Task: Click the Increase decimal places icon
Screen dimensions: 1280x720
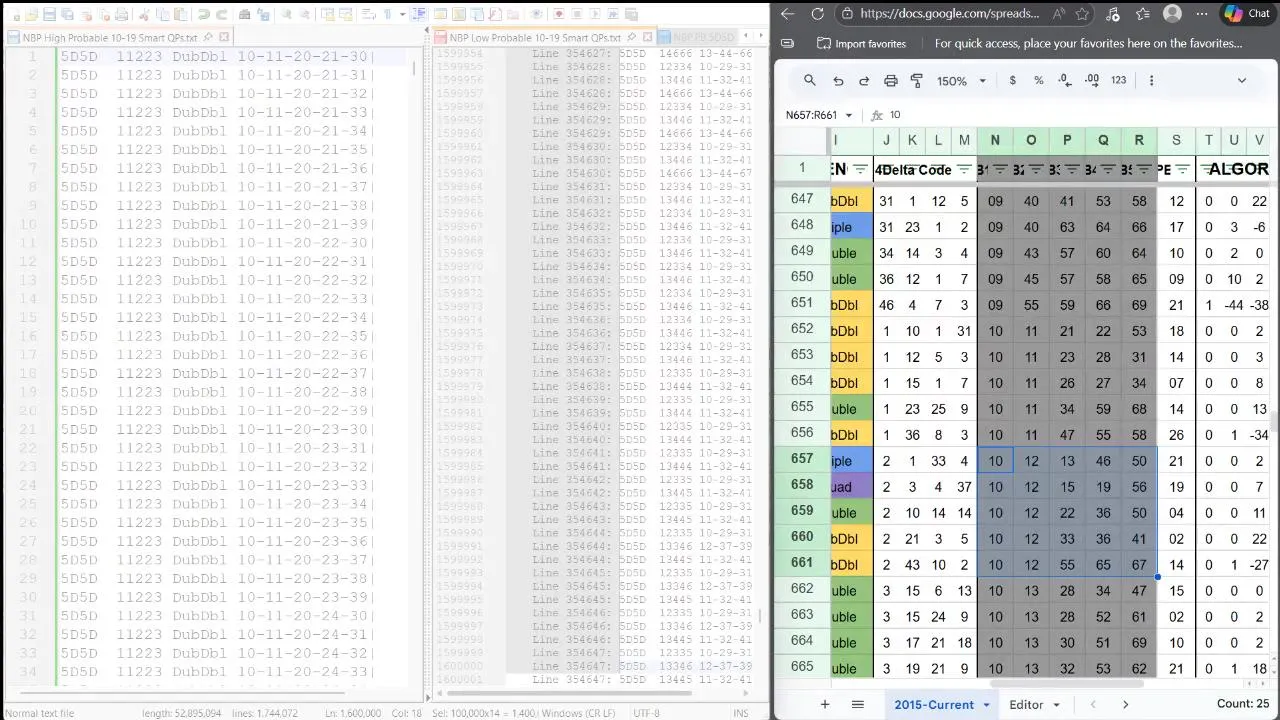Action: [x=1091, y=80]
